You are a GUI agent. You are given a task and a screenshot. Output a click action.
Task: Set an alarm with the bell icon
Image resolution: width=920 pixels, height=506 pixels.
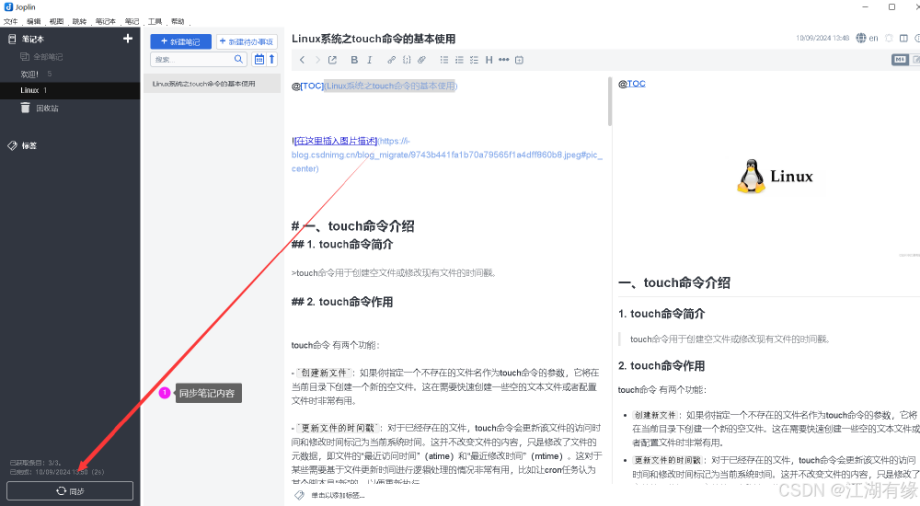pyautogui.click(x=889, y=38)
